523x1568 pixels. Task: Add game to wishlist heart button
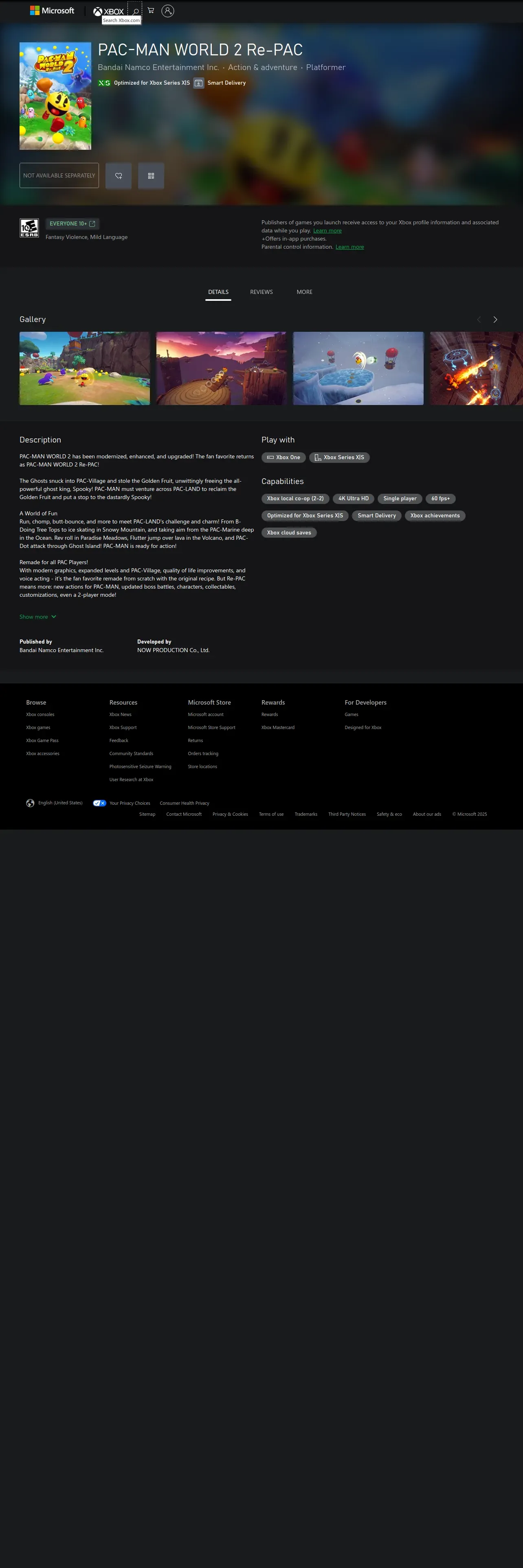119,175
